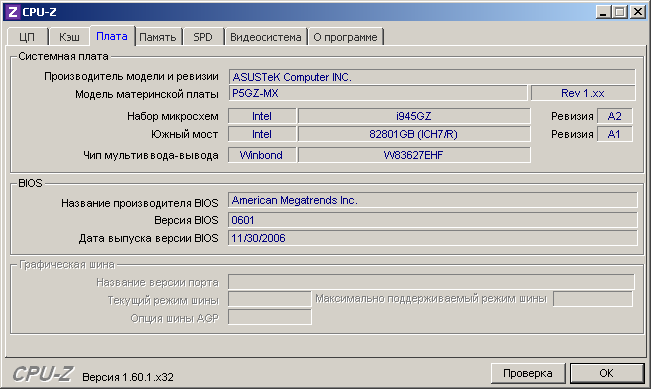Go to the Видеосистема tab

tap(266, 37)
